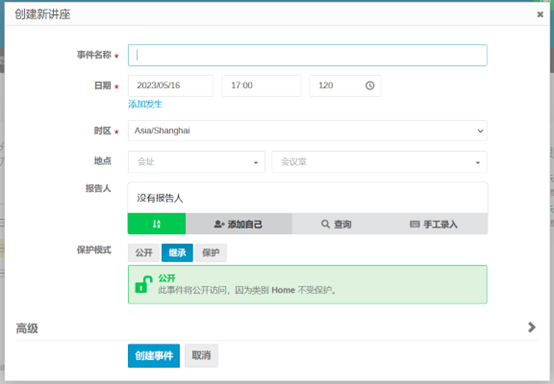Click the time field showing 17:00
554x384 pixels.
coord(261,85)
